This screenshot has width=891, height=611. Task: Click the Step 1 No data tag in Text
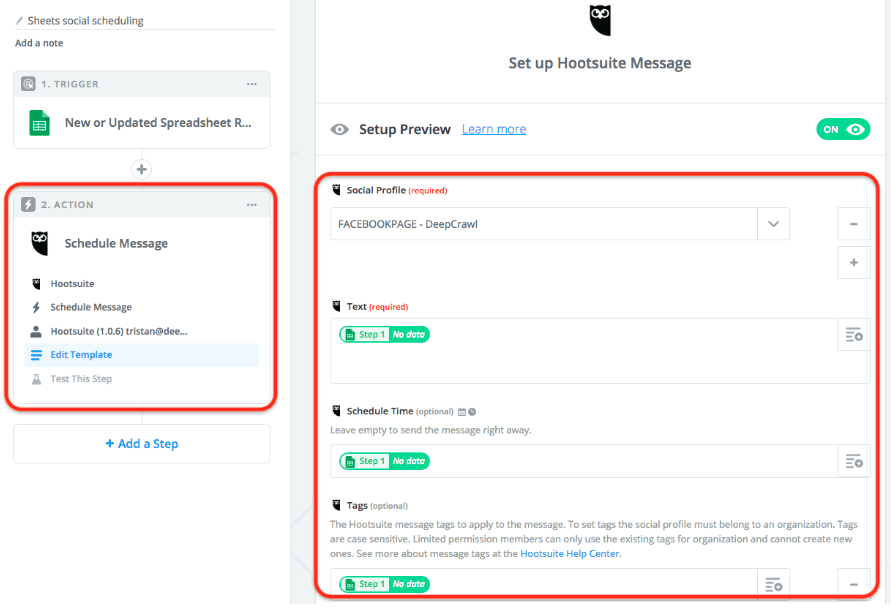pyautogui.click(x=384, y=332)
